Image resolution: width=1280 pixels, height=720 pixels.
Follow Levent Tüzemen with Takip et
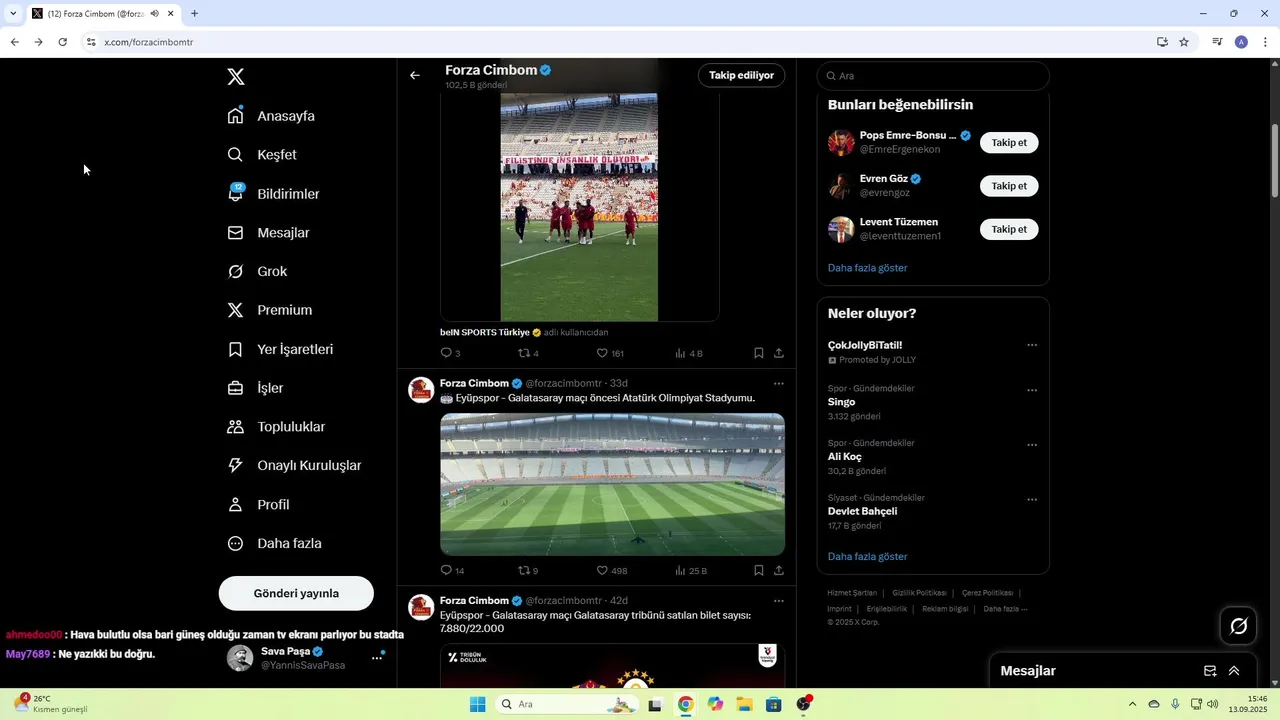(x=1009, y=229)
